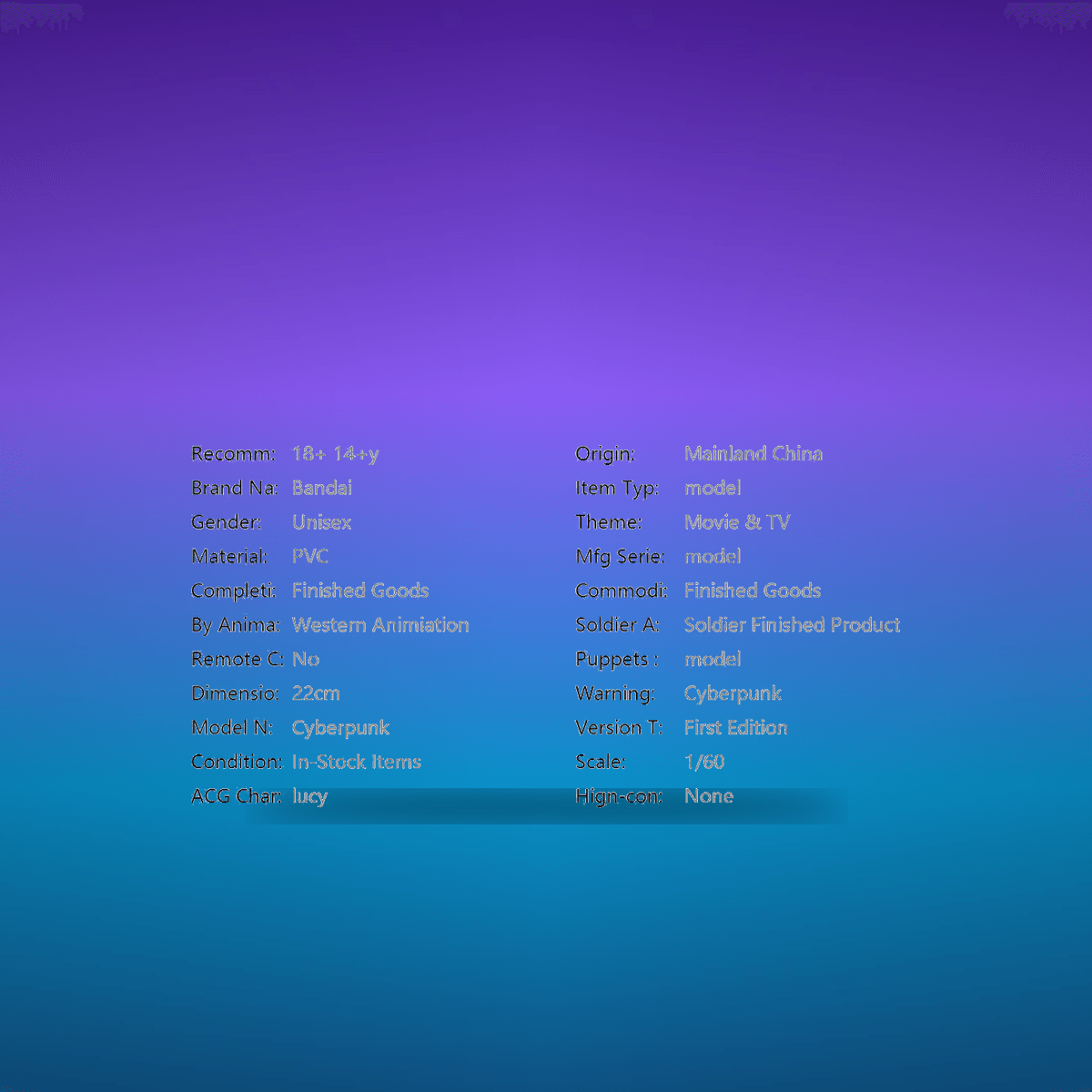This screenshot has width=1092, height=1092.
Task: Select "Finished Goods" in the Commodi row
Action: (x=753, y=591)
